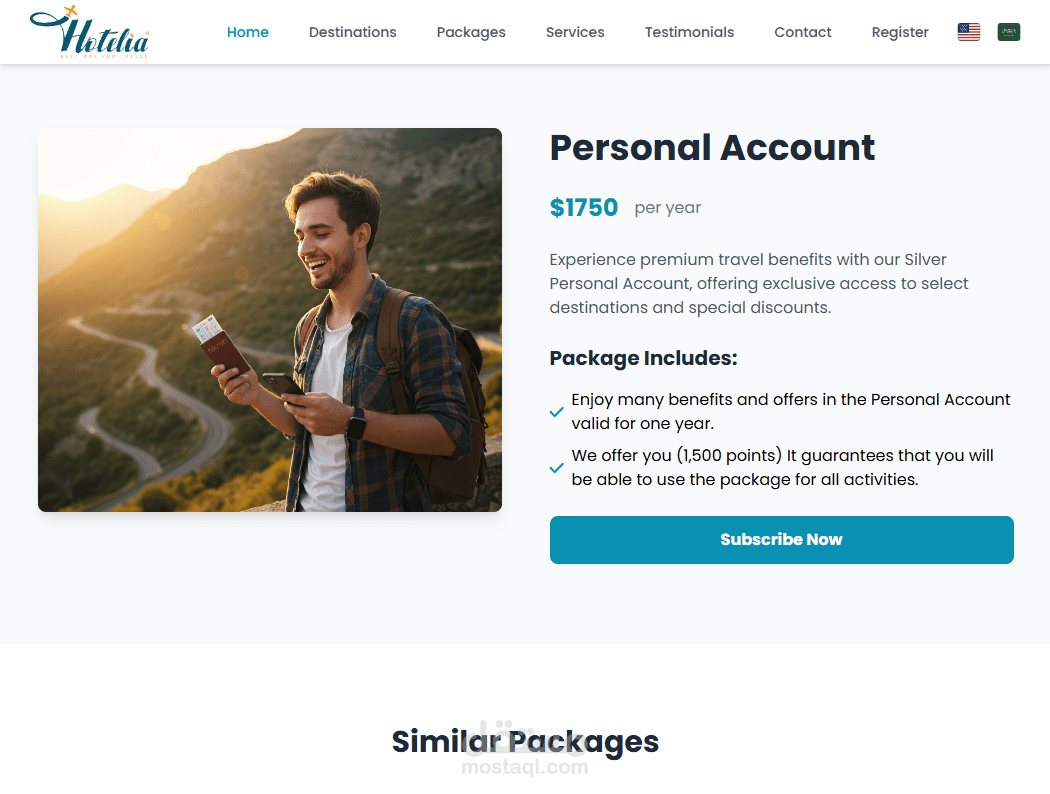Click the package description paragraph

pyautogui.click(x=759, y=283)
